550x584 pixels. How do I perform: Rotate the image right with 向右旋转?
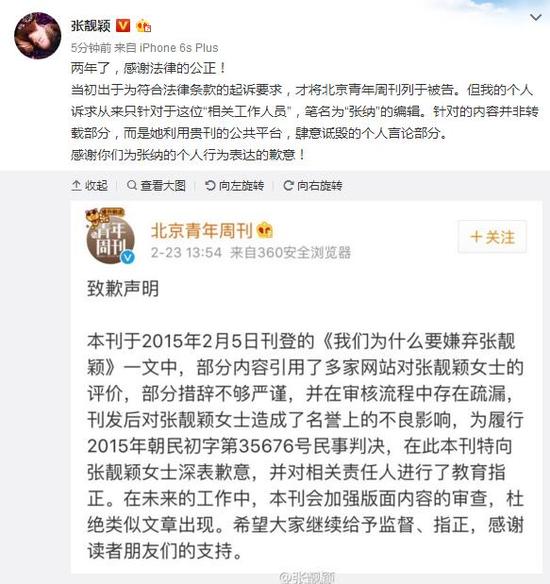pos(313,185)
